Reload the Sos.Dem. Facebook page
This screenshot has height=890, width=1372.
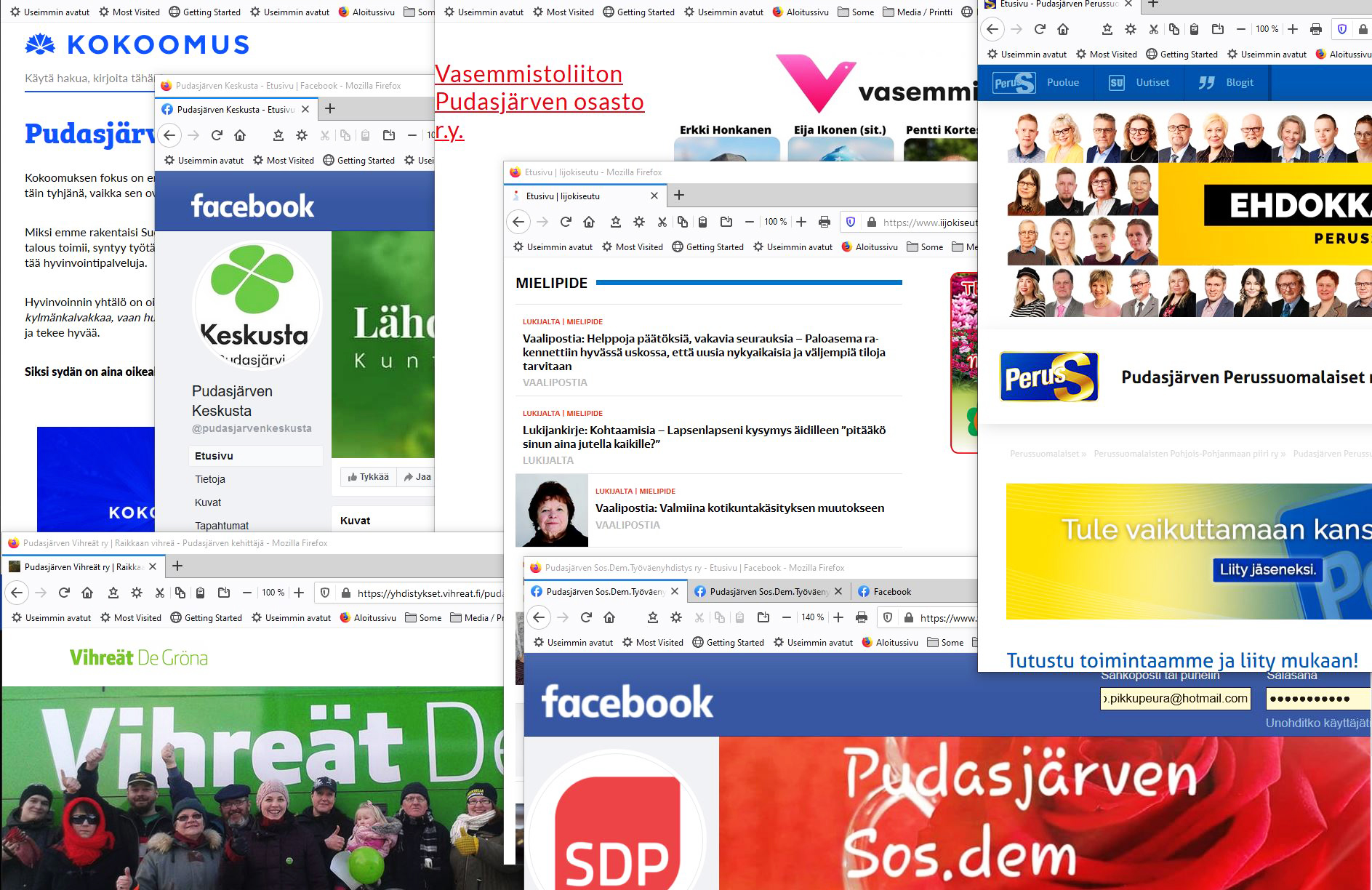[586, 617]
